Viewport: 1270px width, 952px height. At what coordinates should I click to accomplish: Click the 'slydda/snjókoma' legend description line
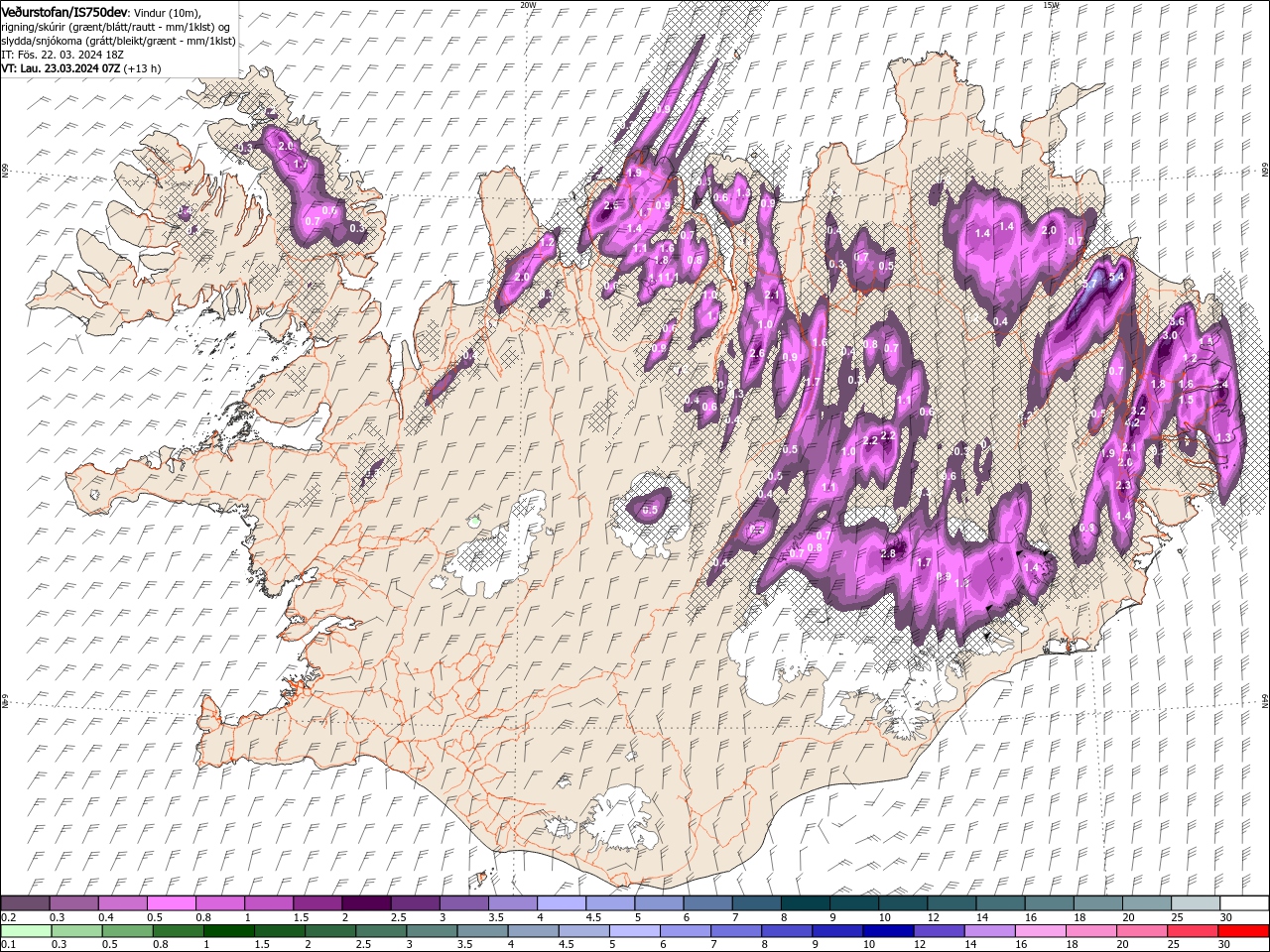point(118,41)
